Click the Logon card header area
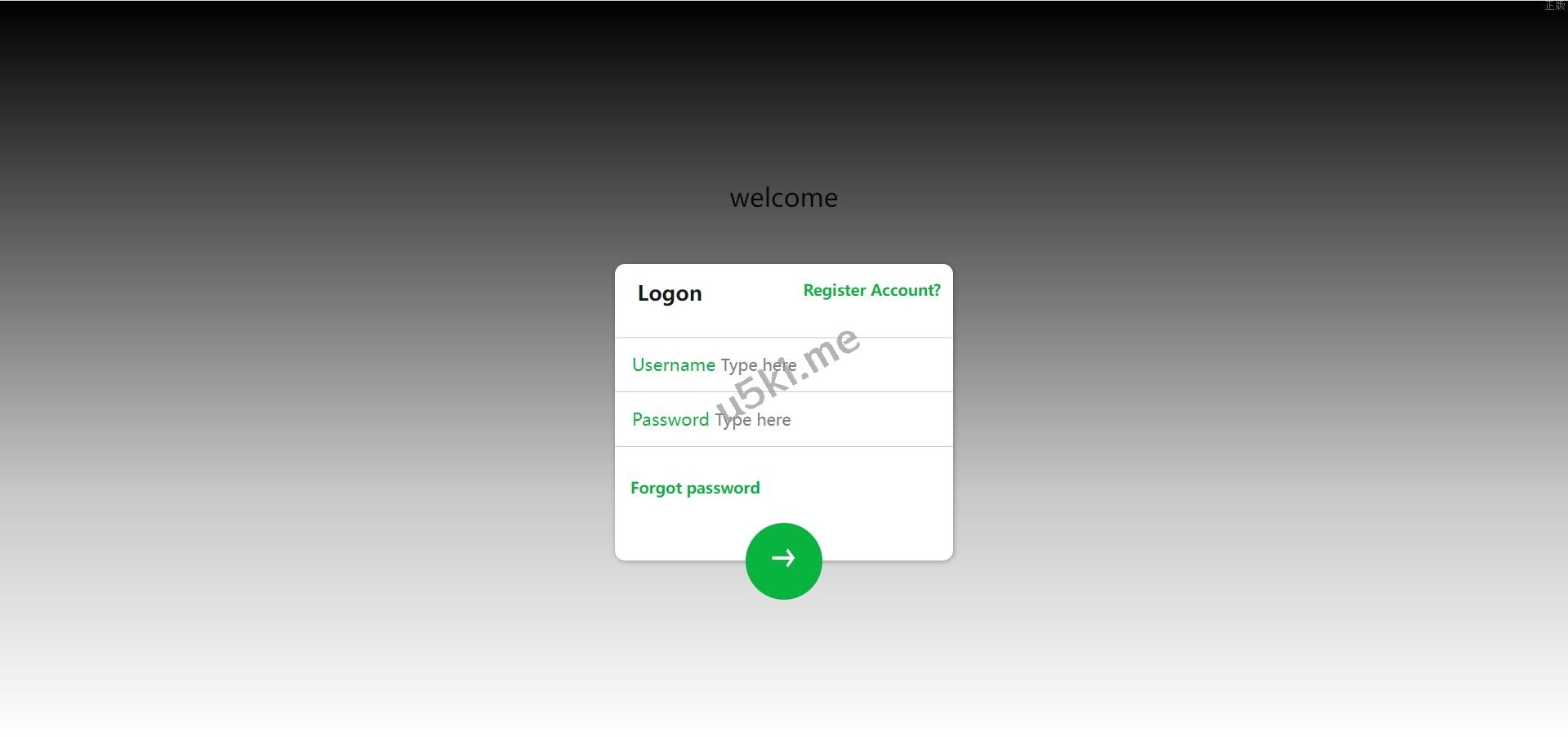This screenshot has width=1568, height=737. pyautogui.click(x=783, y=301)
